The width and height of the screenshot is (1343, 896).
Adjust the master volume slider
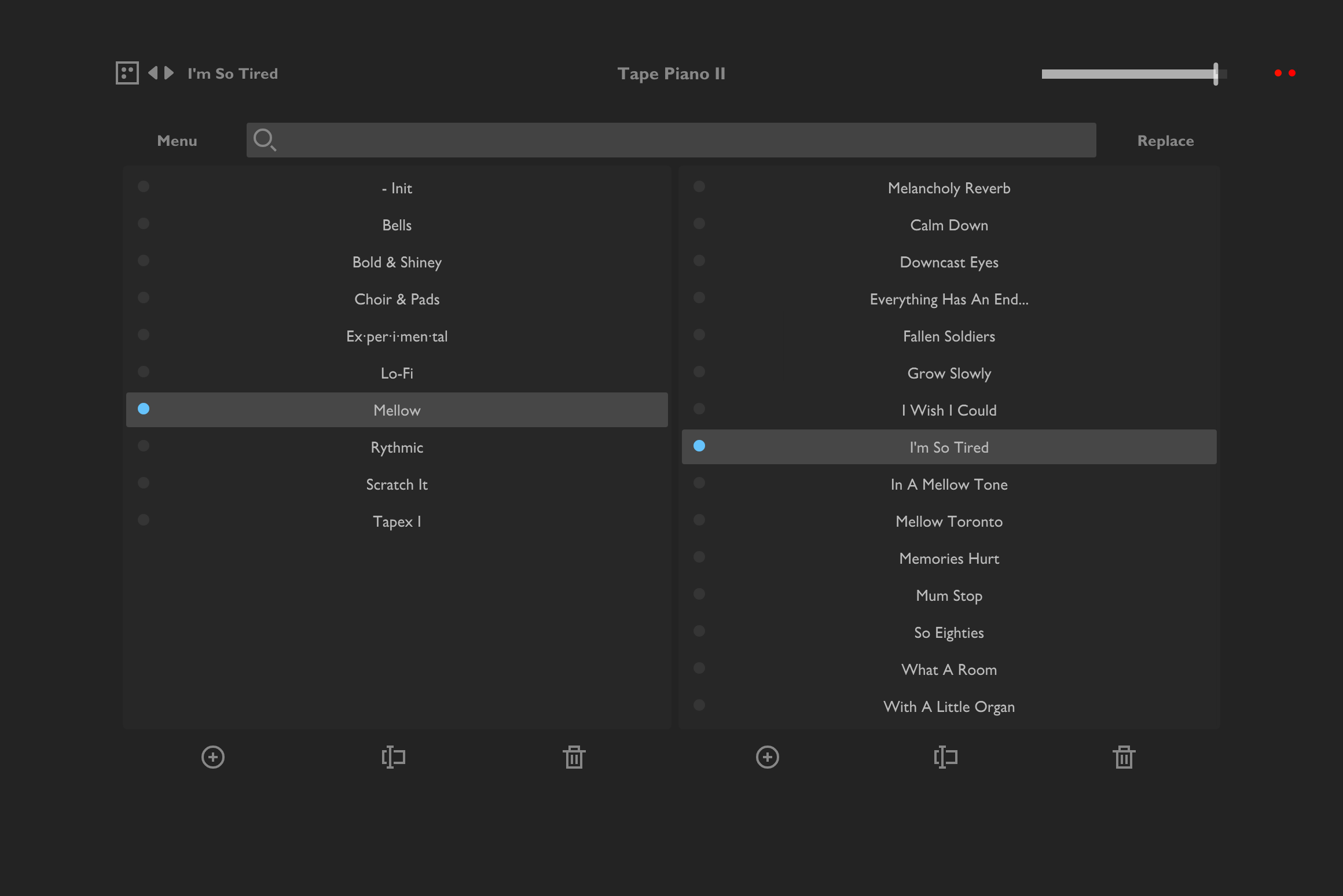pos(1135,74)
